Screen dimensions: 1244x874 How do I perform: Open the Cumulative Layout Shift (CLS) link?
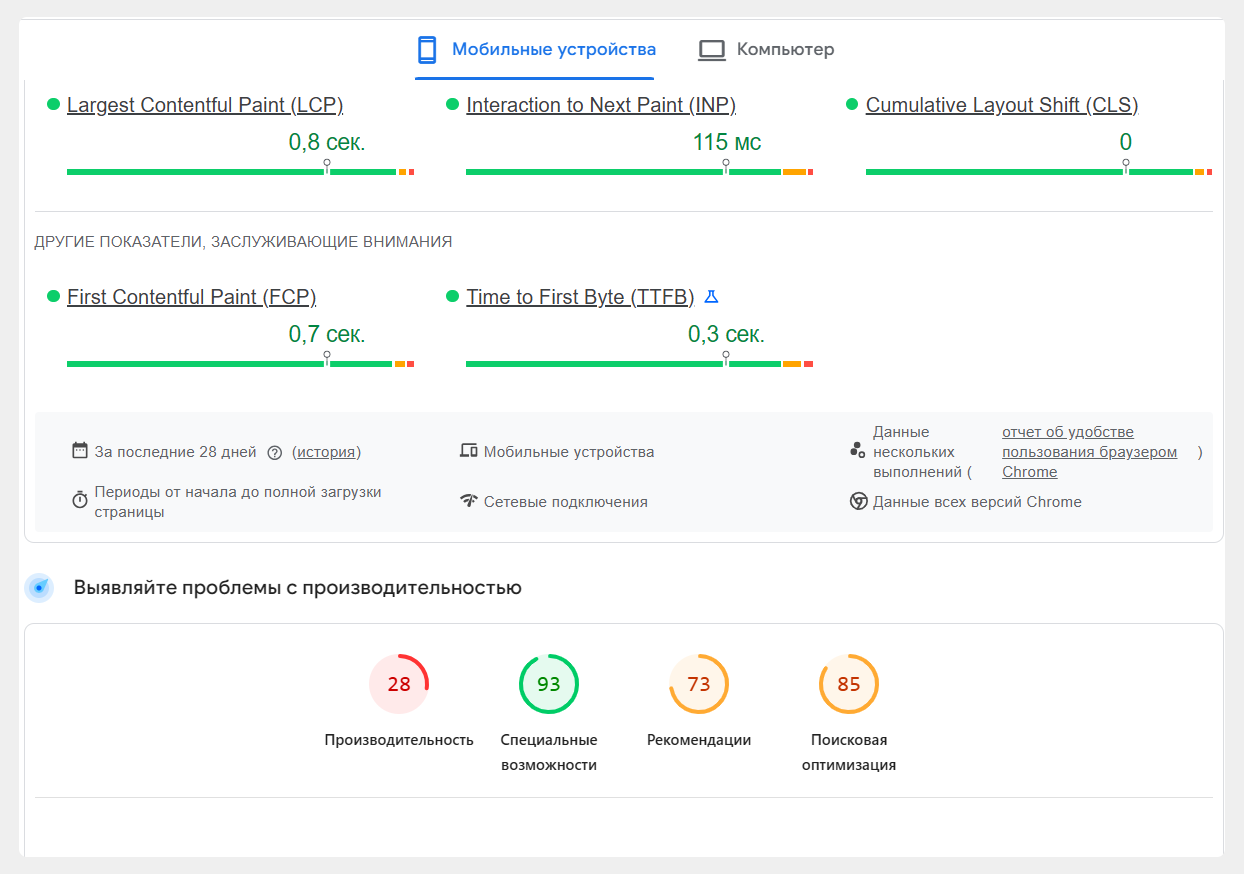tap(1002, 104)
